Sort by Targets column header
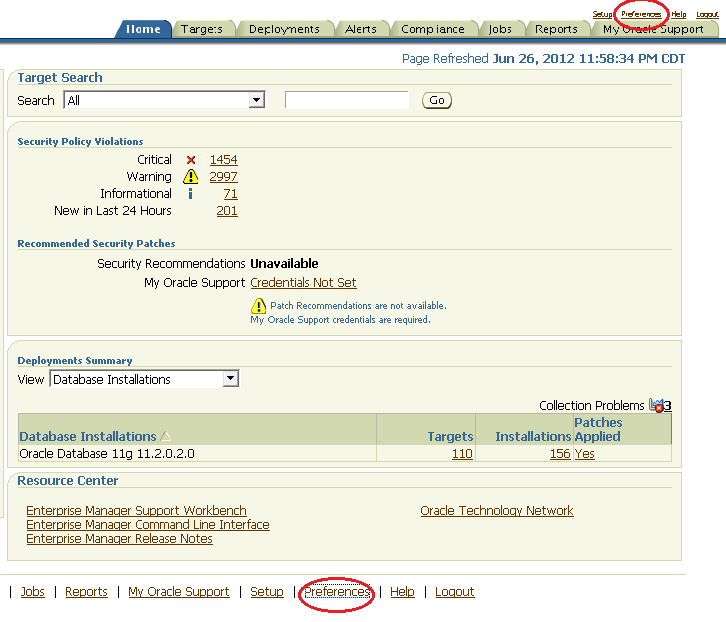 tap(450, 436)
